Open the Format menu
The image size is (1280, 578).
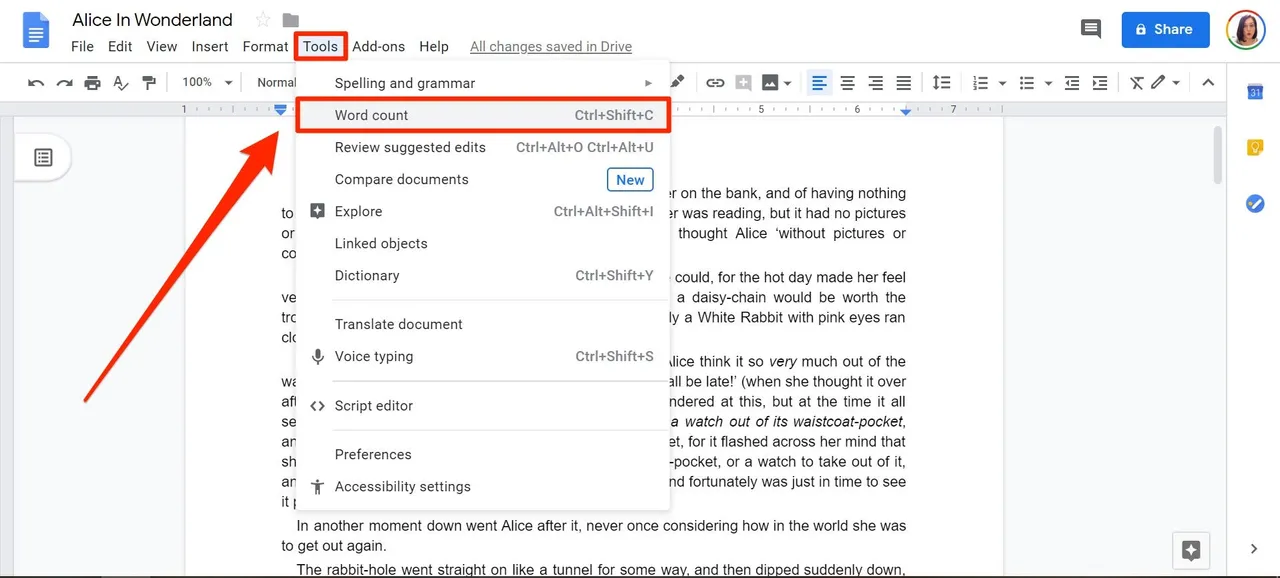coord(265,46)
